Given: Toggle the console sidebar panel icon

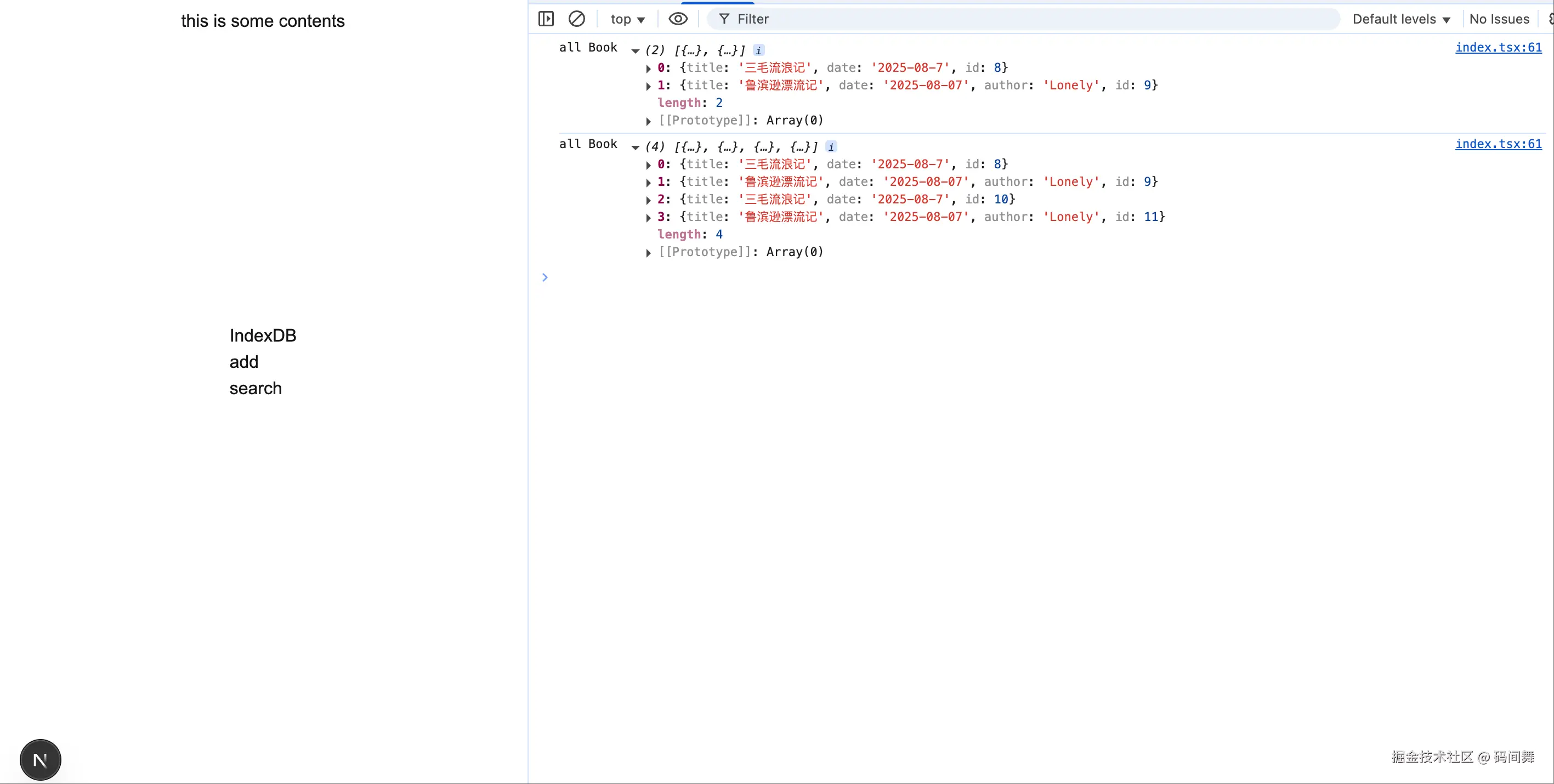Looking at the screenshot, I should pos(546,19).
